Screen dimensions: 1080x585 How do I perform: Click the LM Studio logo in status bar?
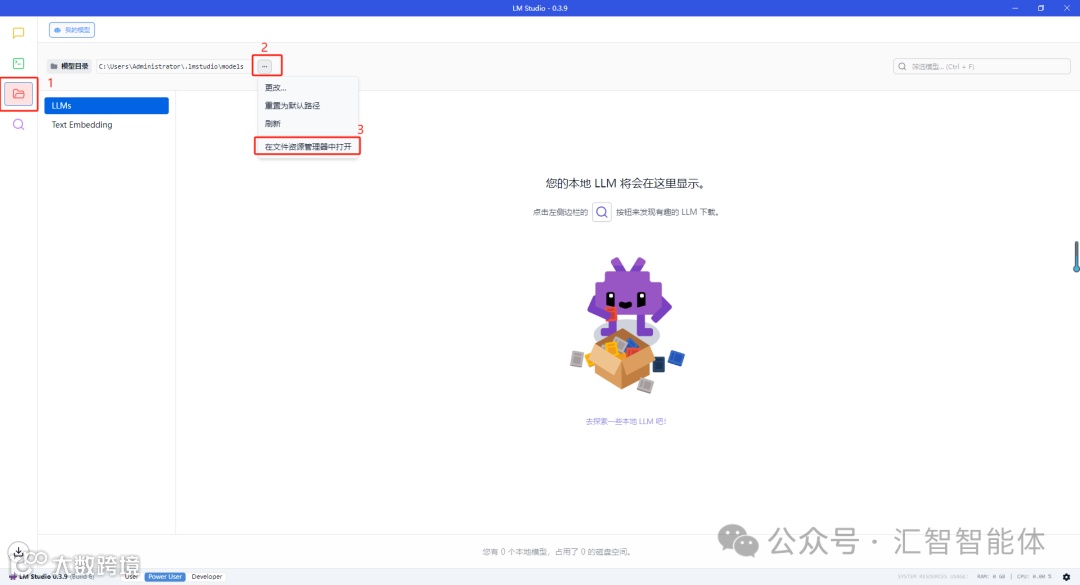pyautogui.click(x=12, y=577)
